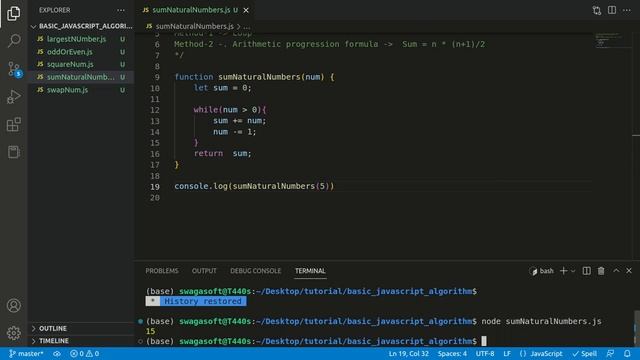Click breadcrumb ellipsis symbol item

click(x=247, y=27)
